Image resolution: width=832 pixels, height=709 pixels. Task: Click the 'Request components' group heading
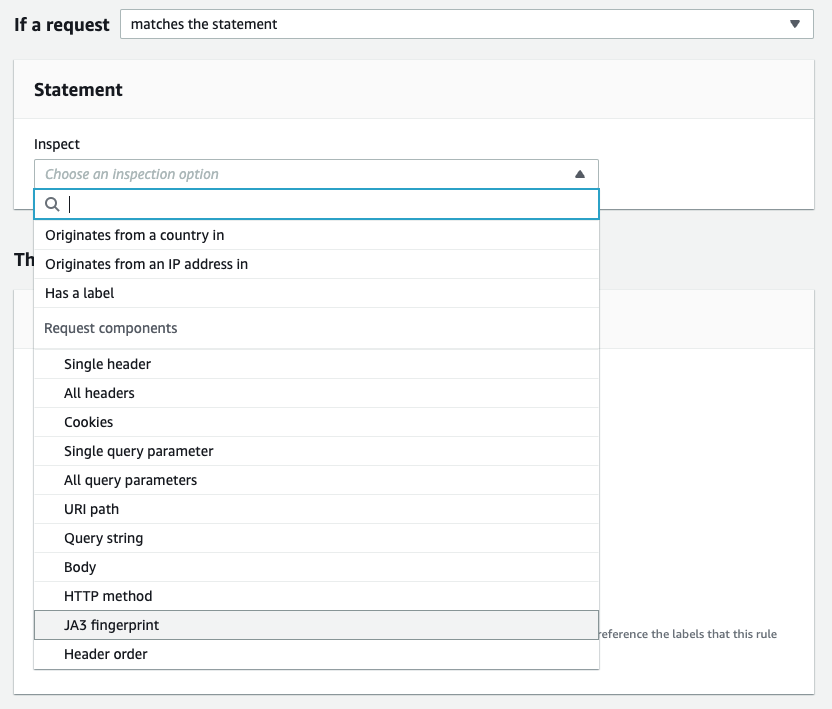coord(110,328)
